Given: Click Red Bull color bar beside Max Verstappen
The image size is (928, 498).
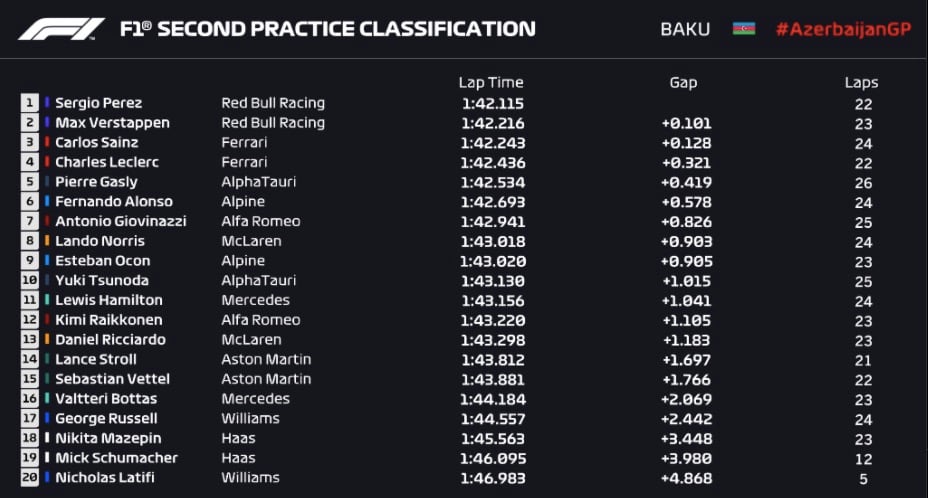Looking at the screenshot, I should click(47, 123).
